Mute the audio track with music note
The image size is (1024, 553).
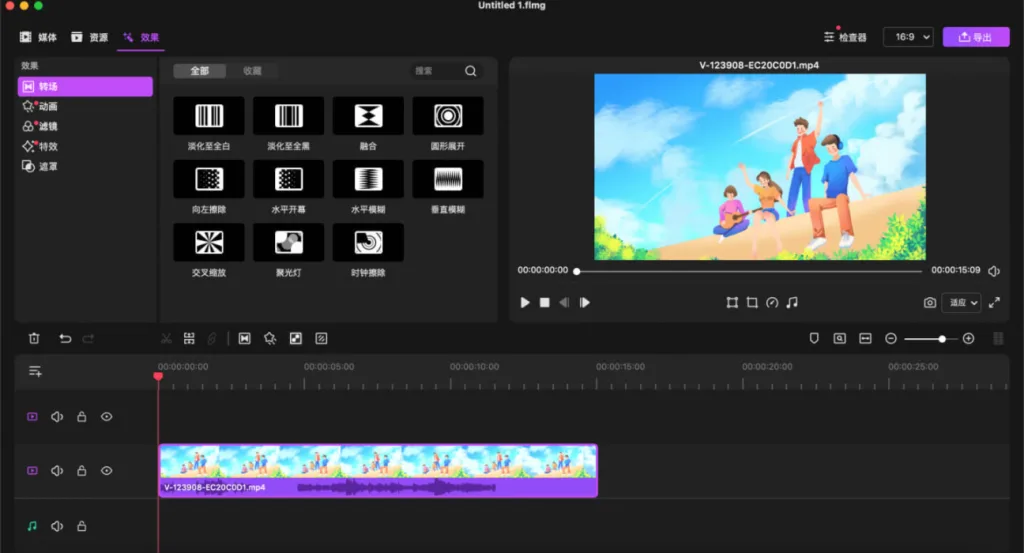(57, 526)
